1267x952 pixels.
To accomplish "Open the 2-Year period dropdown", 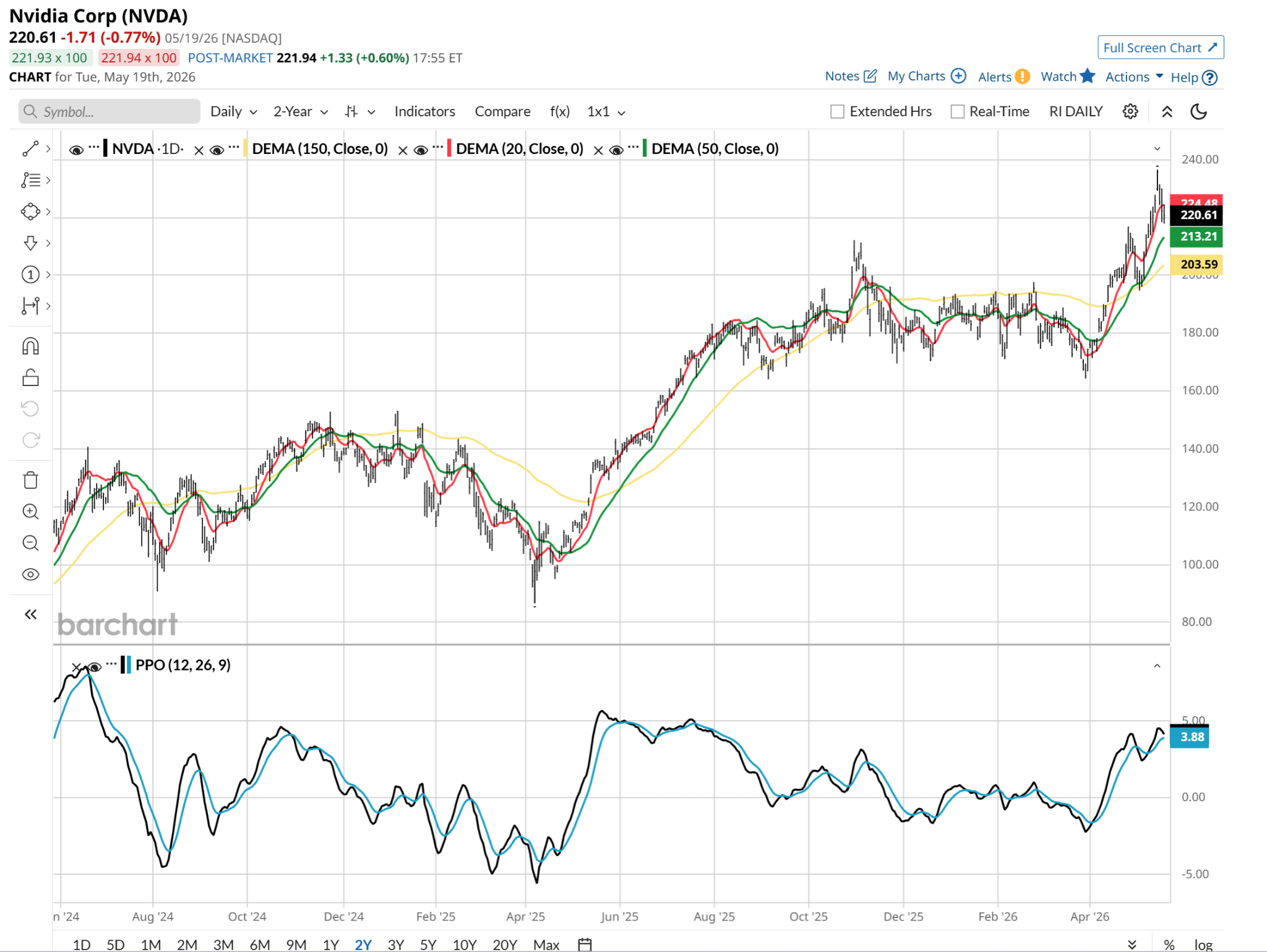I will 301,111.
